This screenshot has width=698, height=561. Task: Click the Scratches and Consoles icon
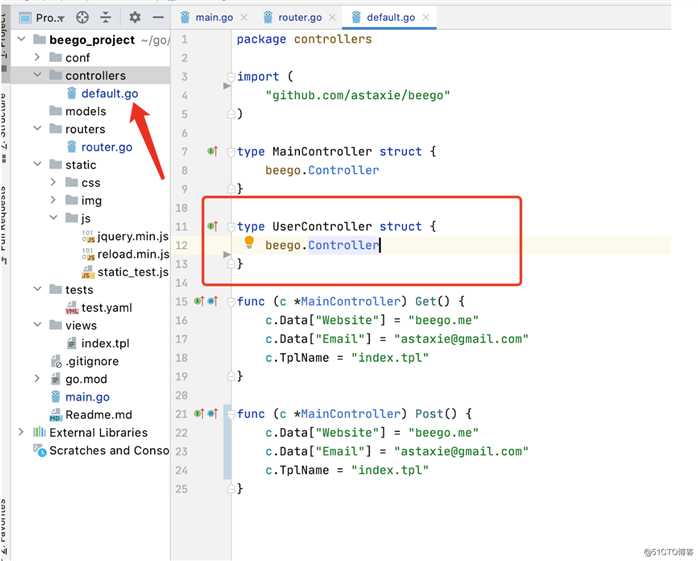point(39,450)
